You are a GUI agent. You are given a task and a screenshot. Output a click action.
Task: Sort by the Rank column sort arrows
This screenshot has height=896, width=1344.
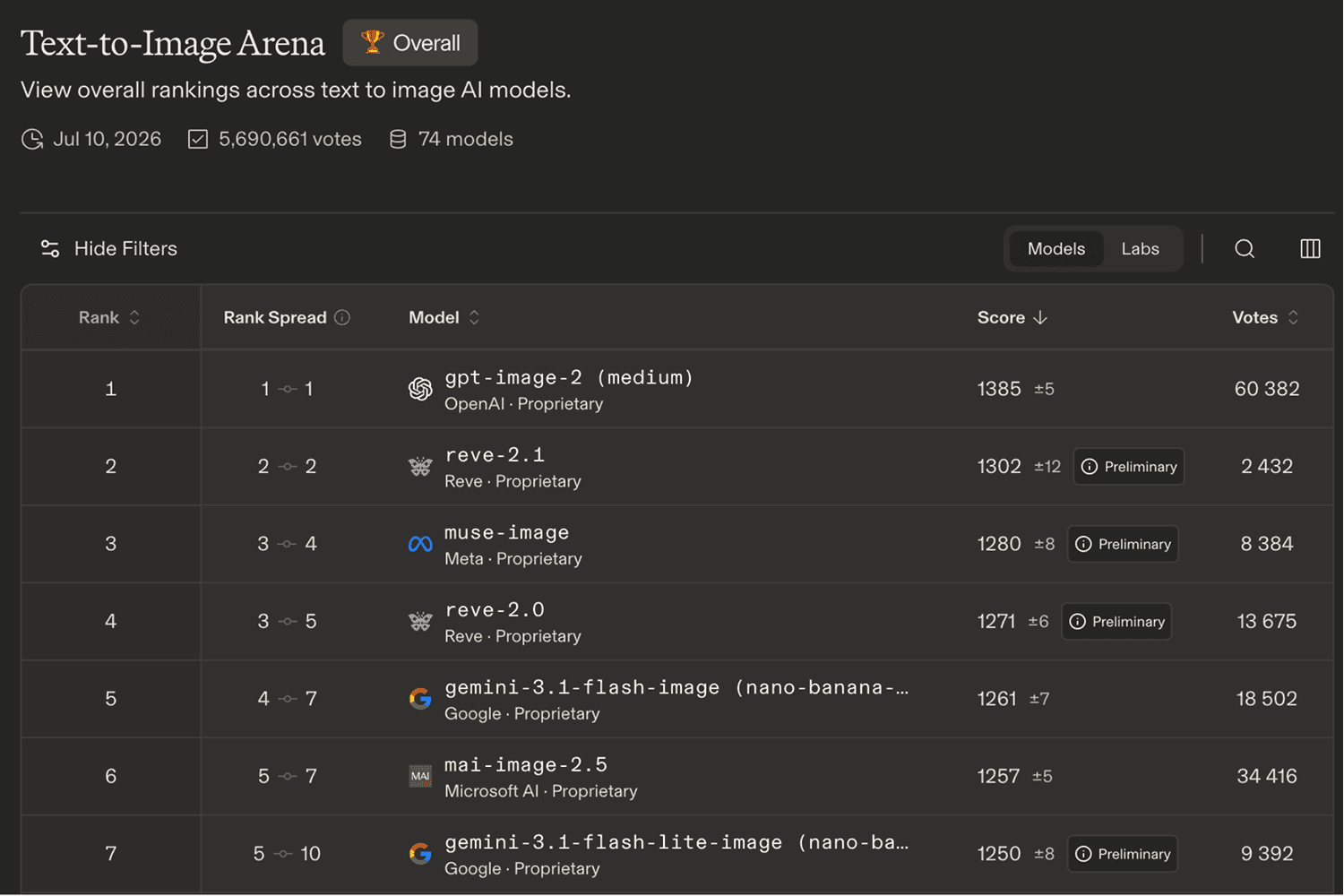134,317
